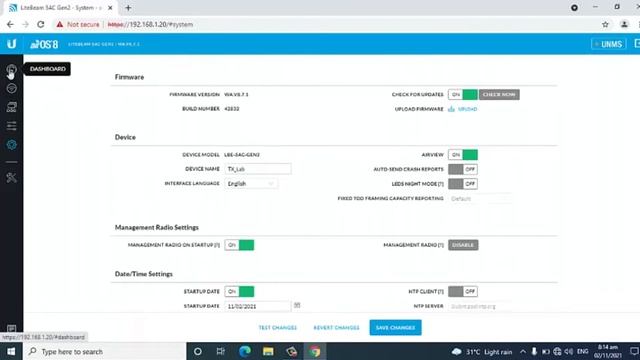
Task: Open the Interface Language dropdown
Action: (x=251, y=184)
